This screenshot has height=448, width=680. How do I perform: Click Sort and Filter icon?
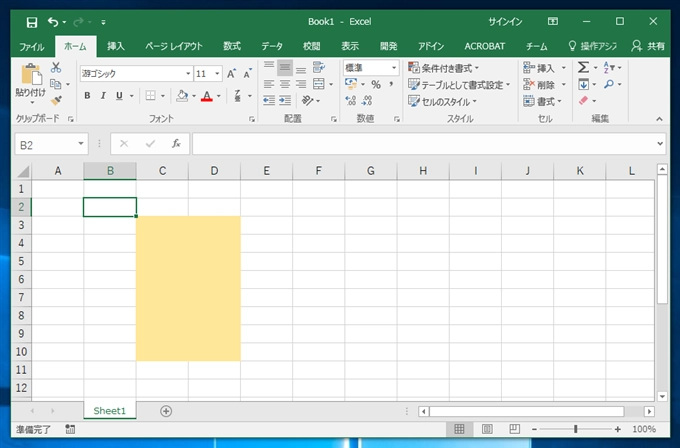pos(609,67)
